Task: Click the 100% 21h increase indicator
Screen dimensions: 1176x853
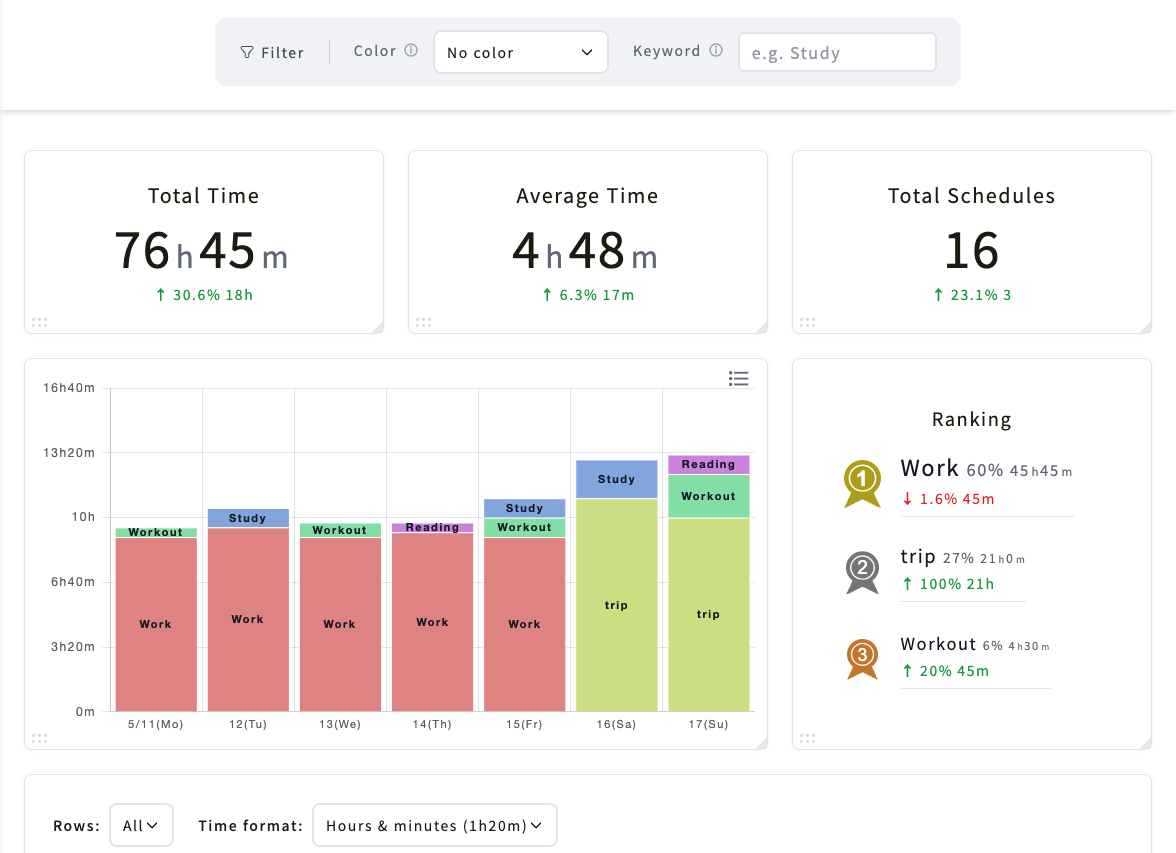Action: click(949, 584)
